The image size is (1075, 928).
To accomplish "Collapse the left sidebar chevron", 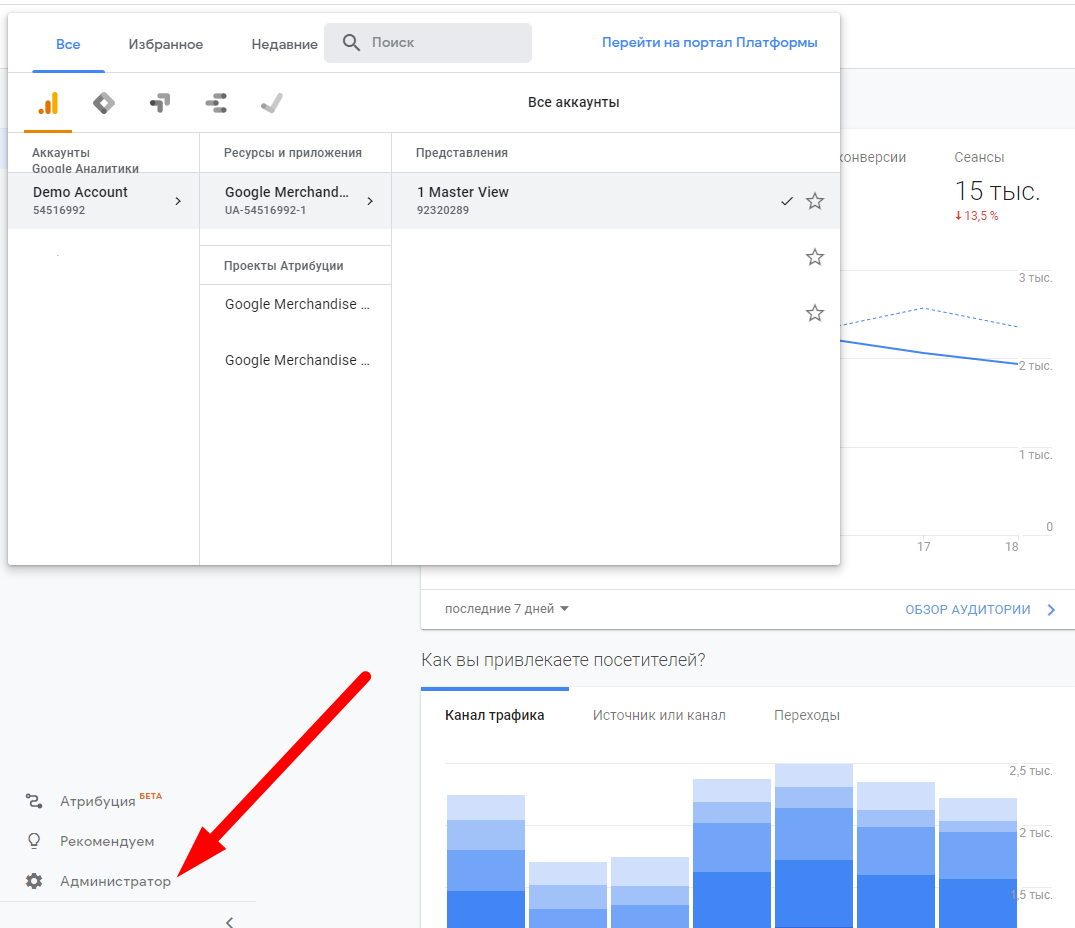I will tap(230, 922).
